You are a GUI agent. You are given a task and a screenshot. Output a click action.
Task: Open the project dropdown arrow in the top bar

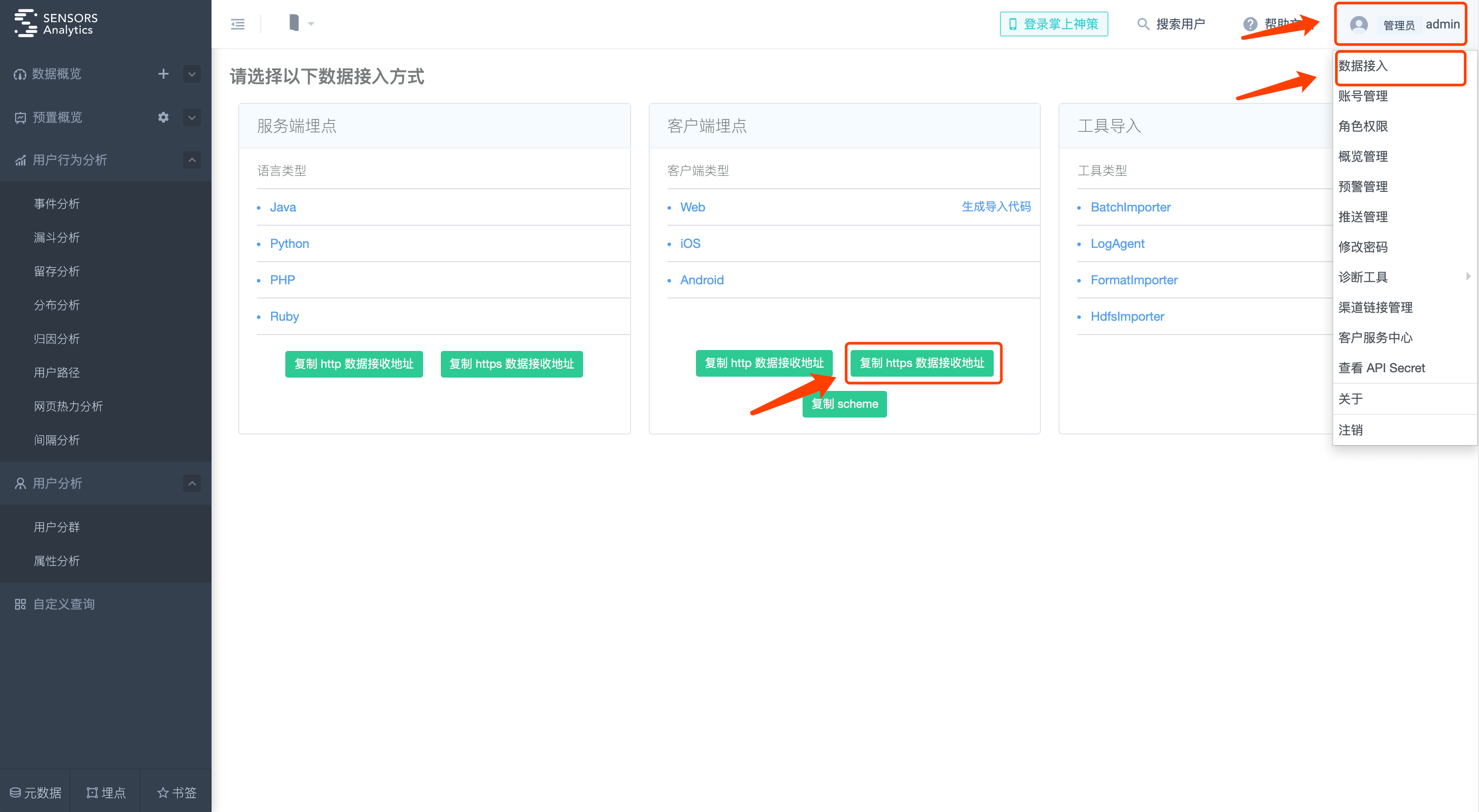click(x=311, y=24)
